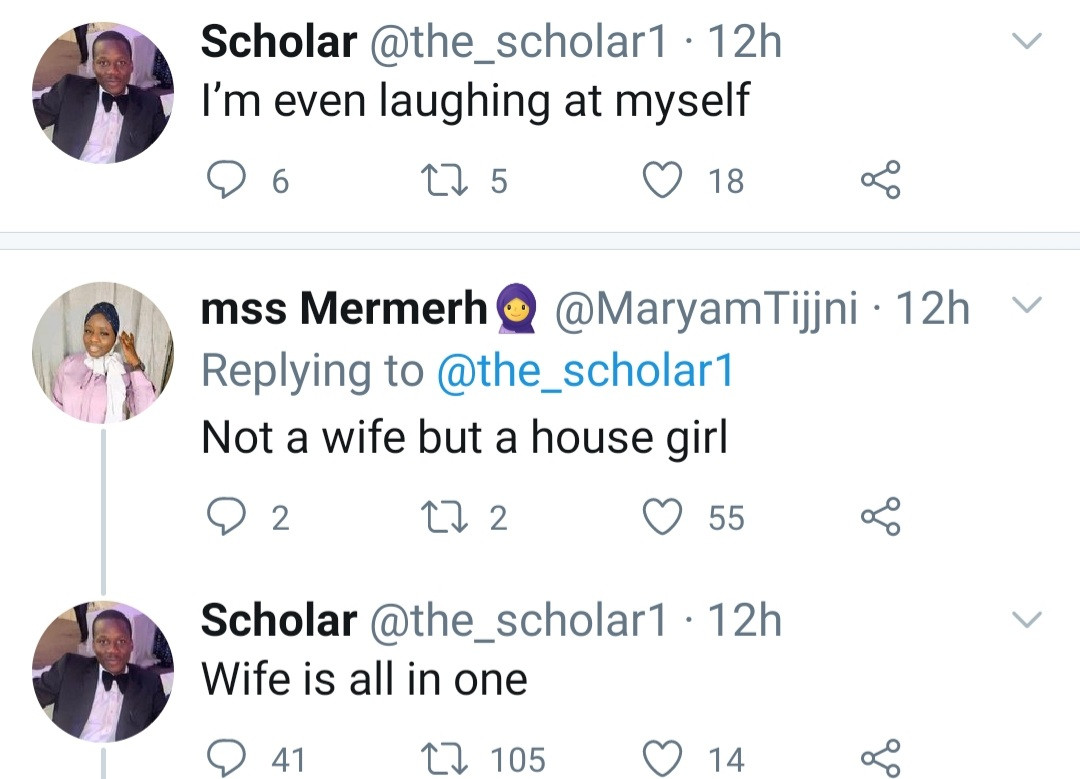Reply to the "Wife is all in one" tweet
Viewport: 1080px width, 779px height.
point(225,758)
